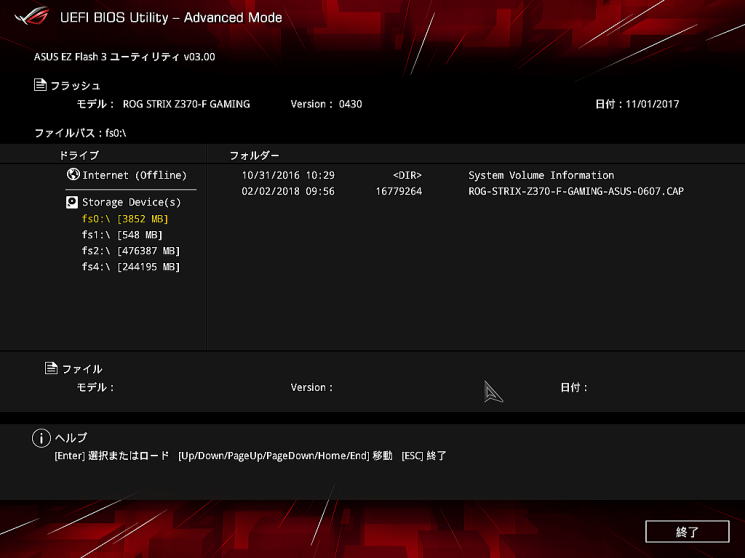The height and width of the screenshot is (558, 745).
Task: Click the ROG STRIX Z370-F GAMING model name
Action: point(186,104)
